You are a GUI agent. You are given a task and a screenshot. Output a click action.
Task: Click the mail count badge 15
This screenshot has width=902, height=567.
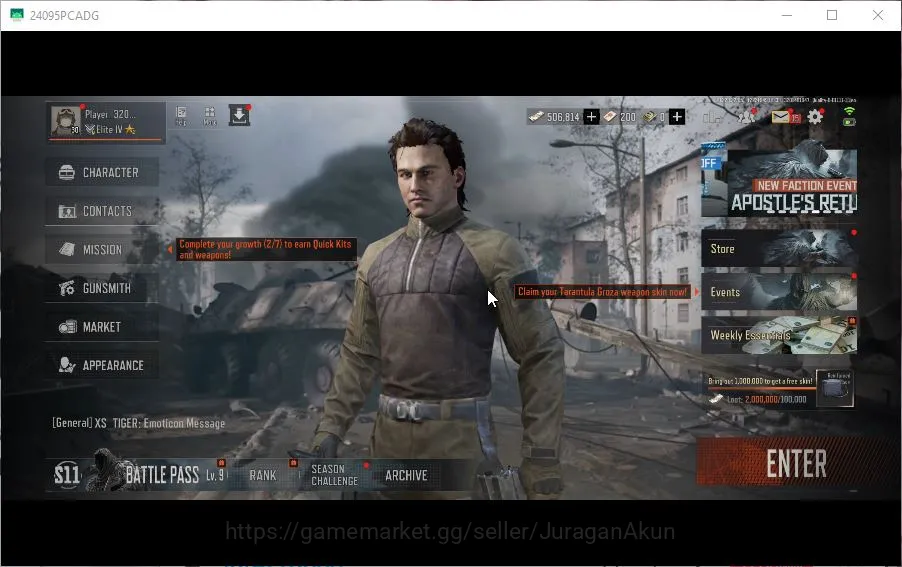coord(795,118)
